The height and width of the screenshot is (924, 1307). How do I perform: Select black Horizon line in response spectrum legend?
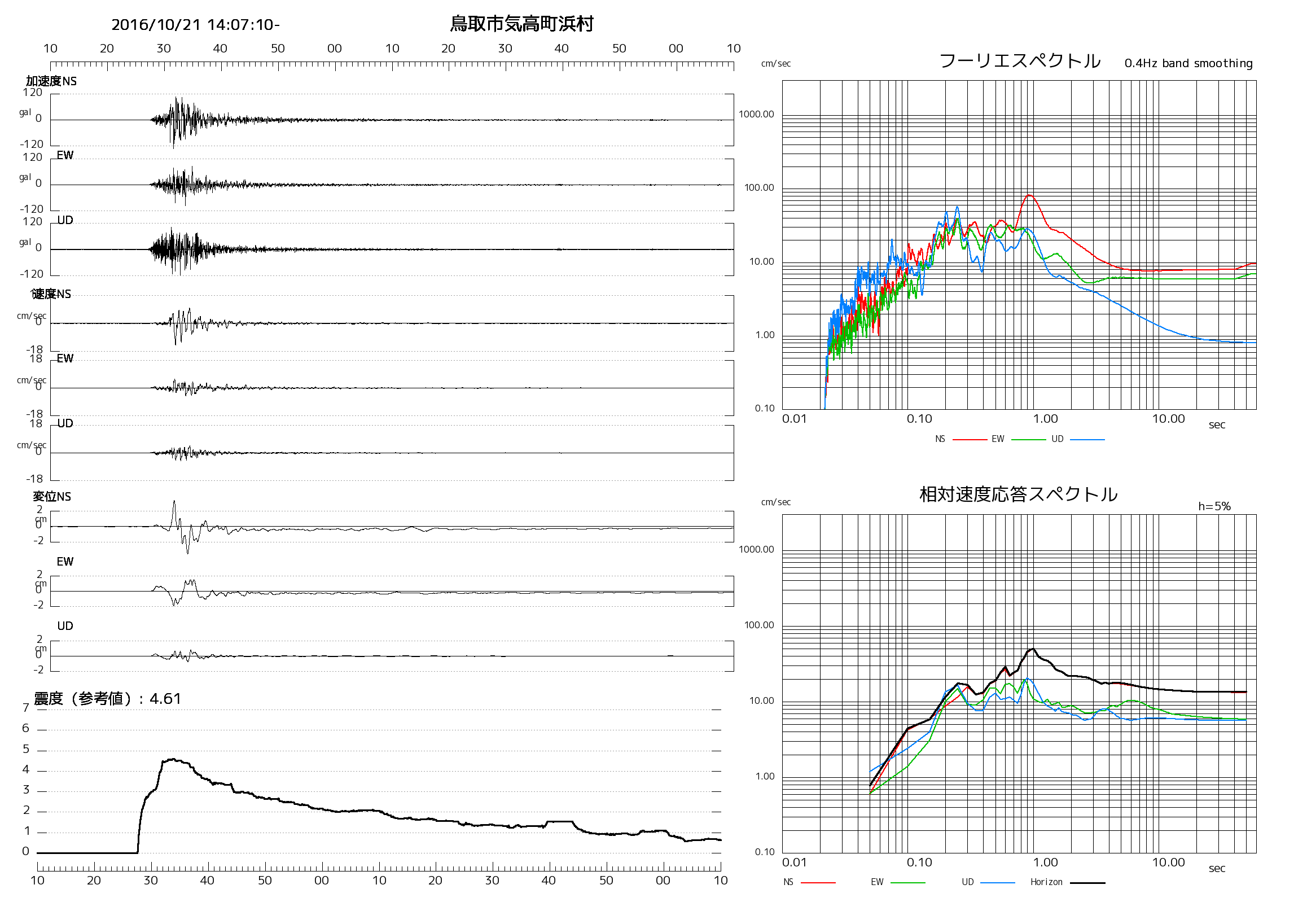[1087, 883]
